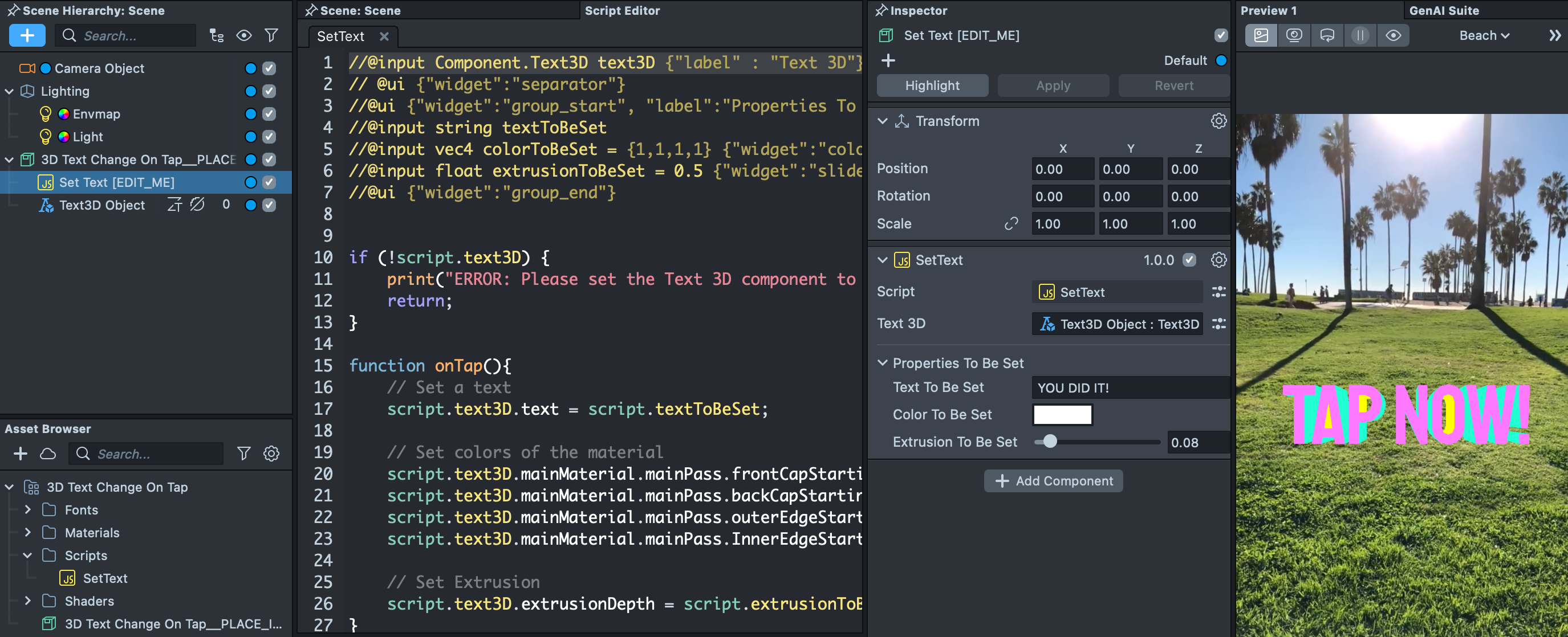The width and height of the screenshot is (1568, 637).
Task: Click the hierarchy tree view icon
Action: pos(217,35)
